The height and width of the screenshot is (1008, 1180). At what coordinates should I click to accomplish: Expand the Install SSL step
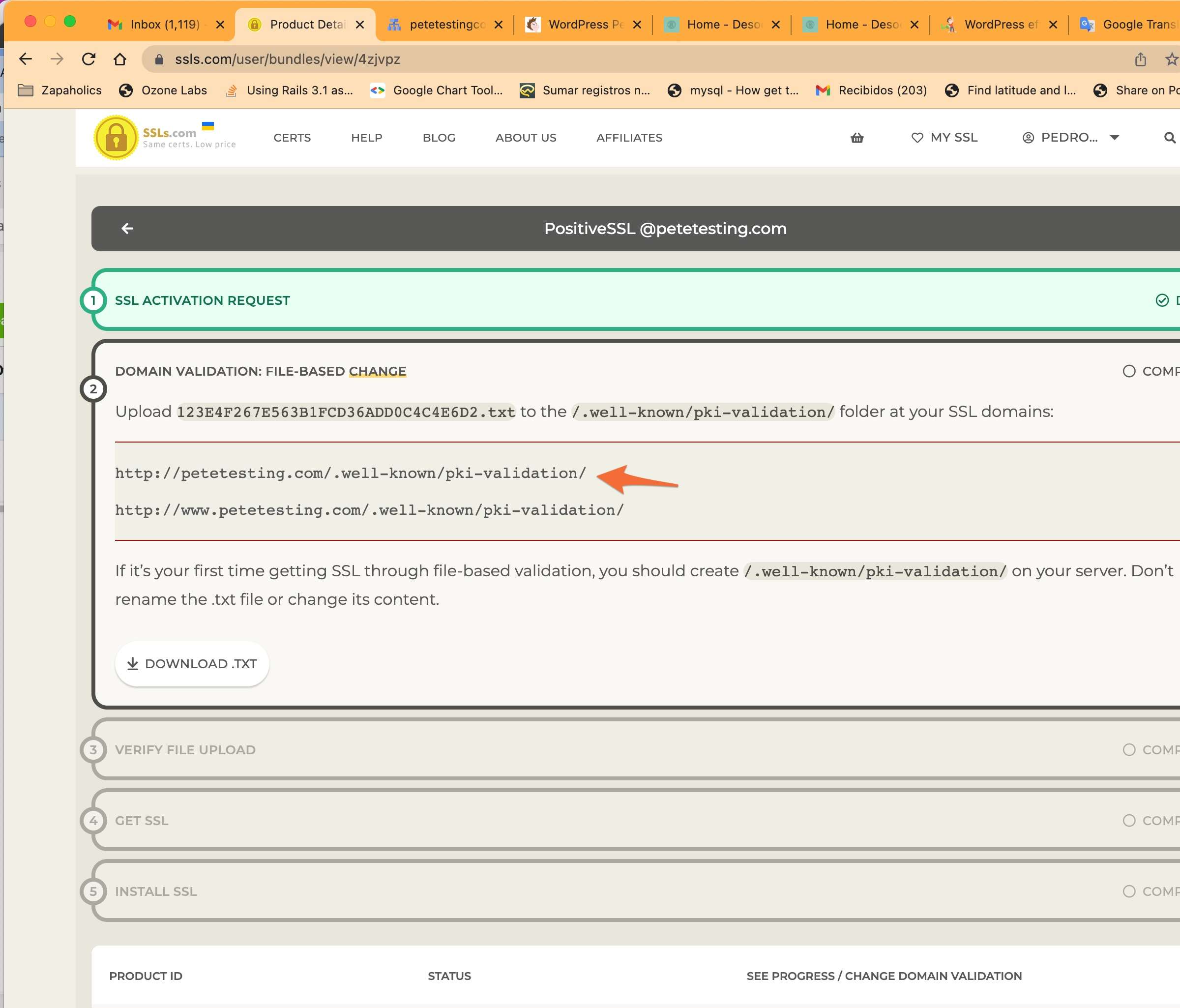(x=155, y=891)
